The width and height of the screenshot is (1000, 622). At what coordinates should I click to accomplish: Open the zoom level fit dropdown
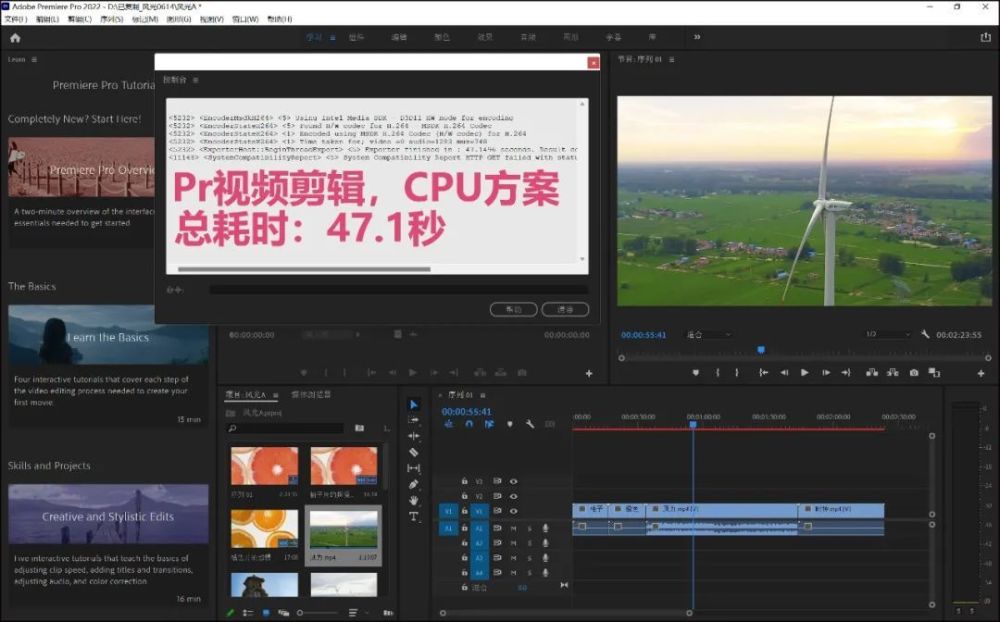tap(709, 335)
